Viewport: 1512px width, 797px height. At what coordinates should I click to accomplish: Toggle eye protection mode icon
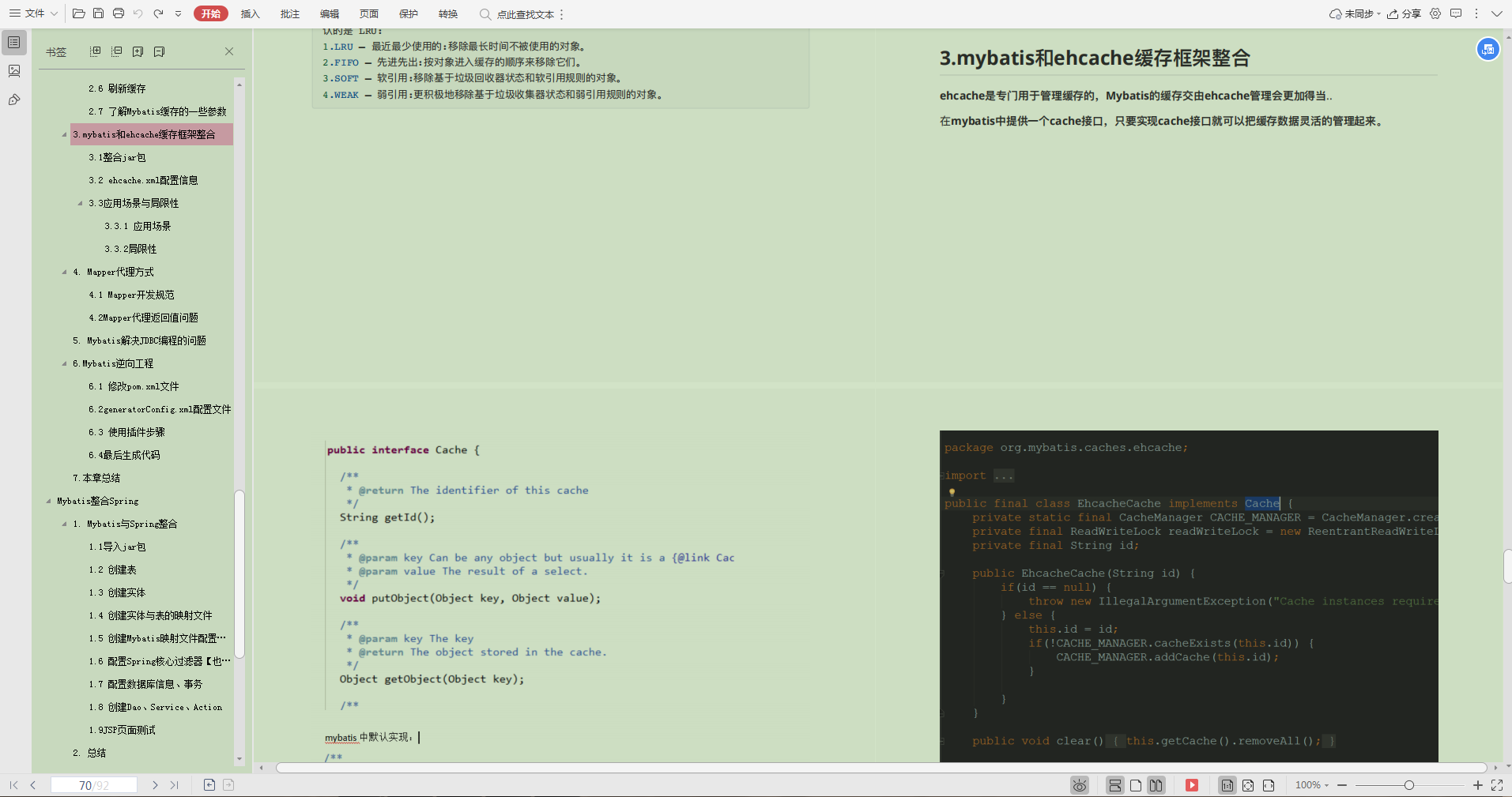tap(1080, 785)
